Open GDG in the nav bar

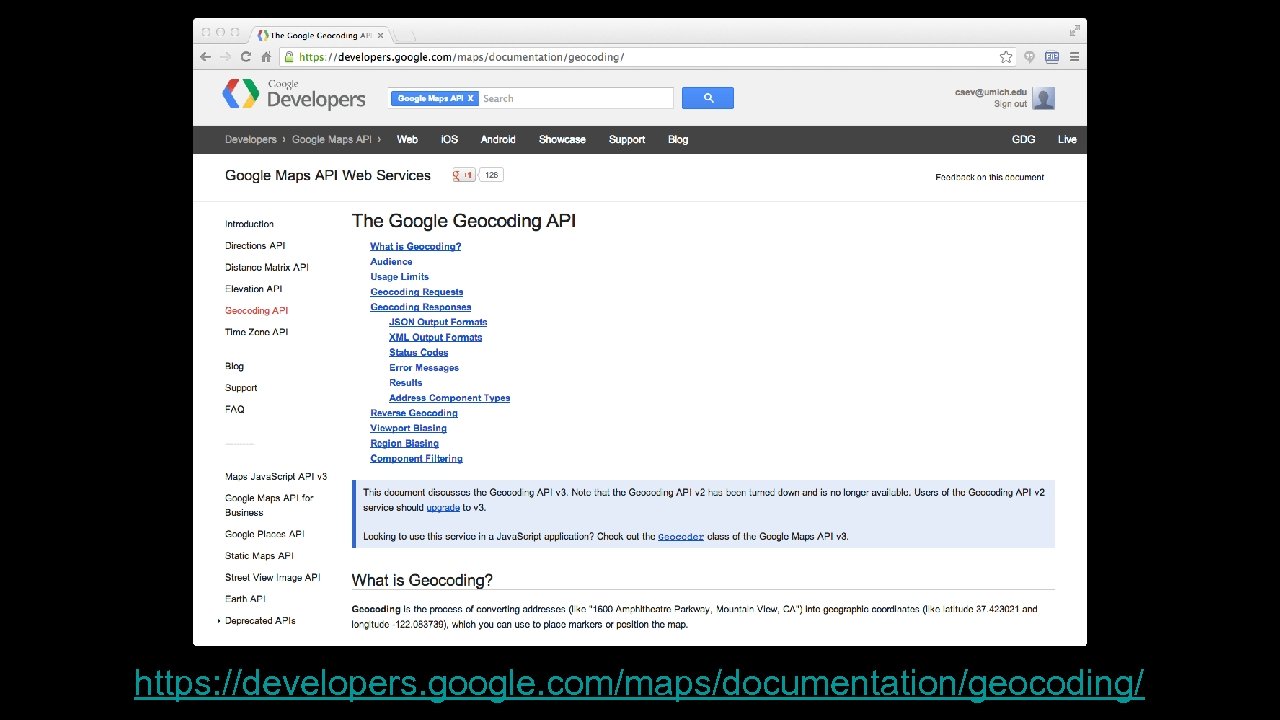[1024, 140]
